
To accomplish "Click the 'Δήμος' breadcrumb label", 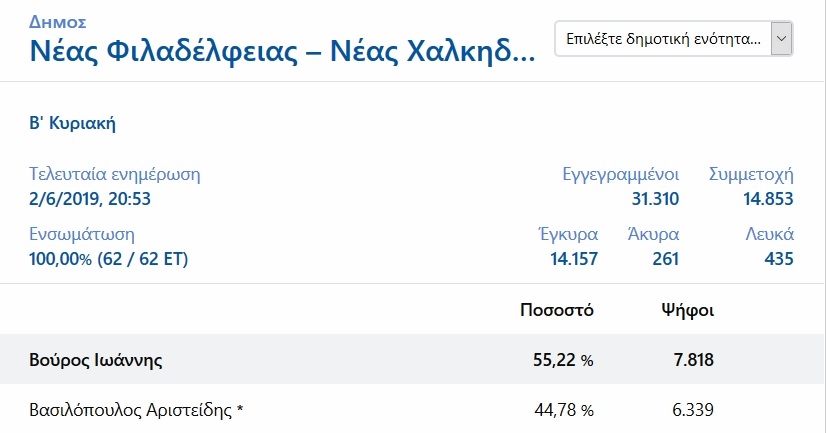I will click(57, 22).
